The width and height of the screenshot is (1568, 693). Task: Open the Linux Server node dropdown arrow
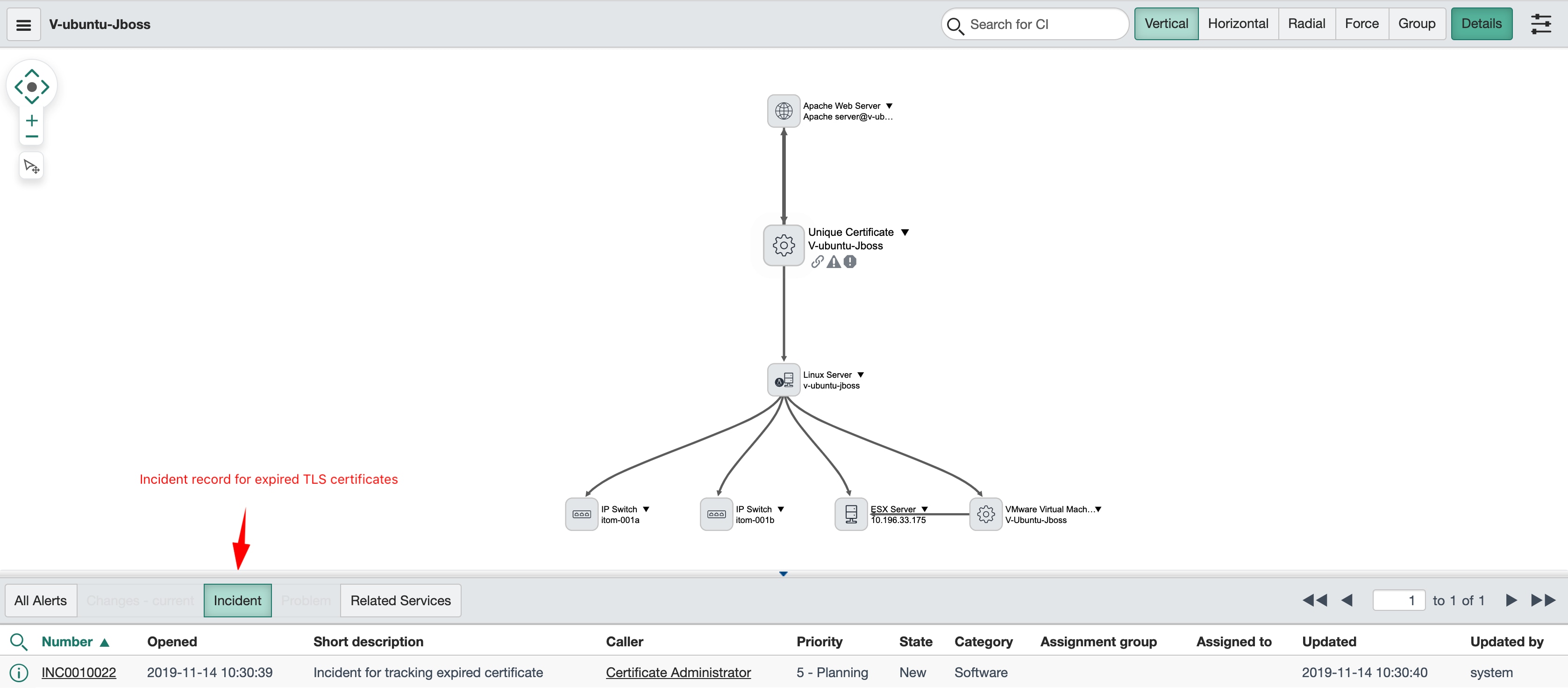[x=862, y=374]
